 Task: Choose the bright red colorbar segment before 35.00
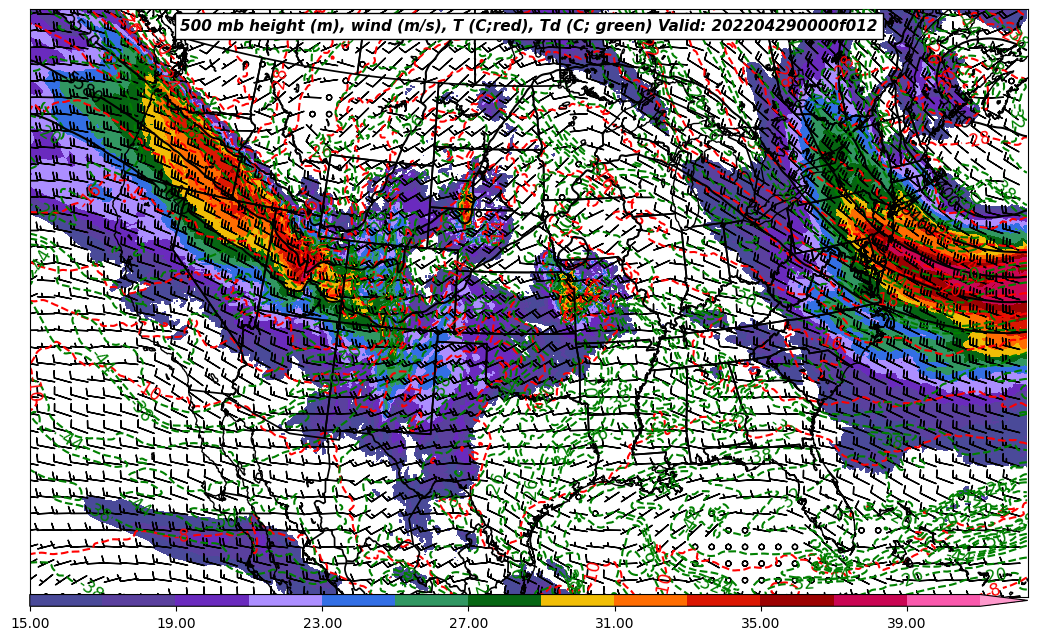point(723,600)
